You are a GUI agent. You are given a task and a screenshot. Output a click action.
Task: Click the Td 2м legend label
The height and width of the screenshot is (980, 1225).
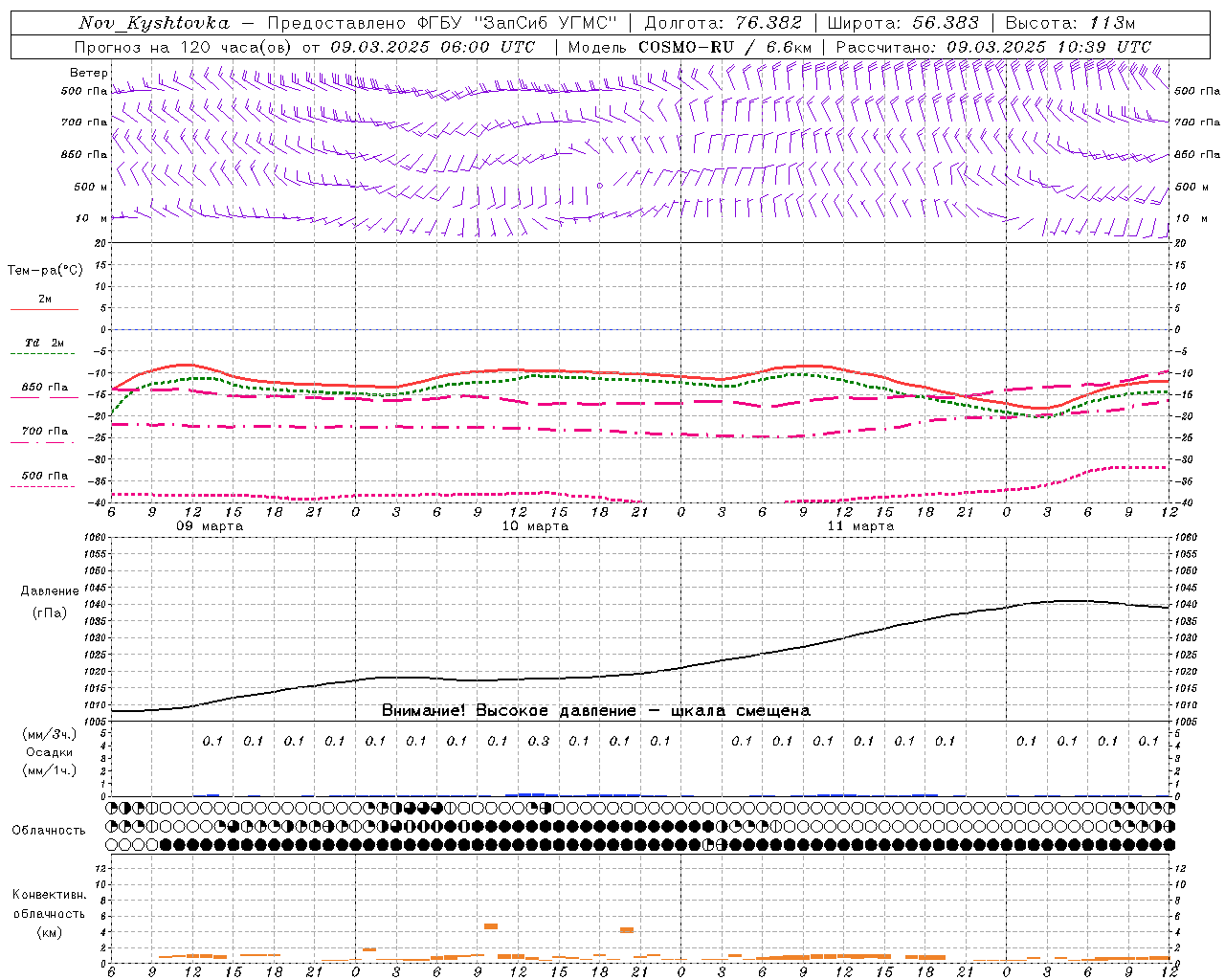click(45, 343)
